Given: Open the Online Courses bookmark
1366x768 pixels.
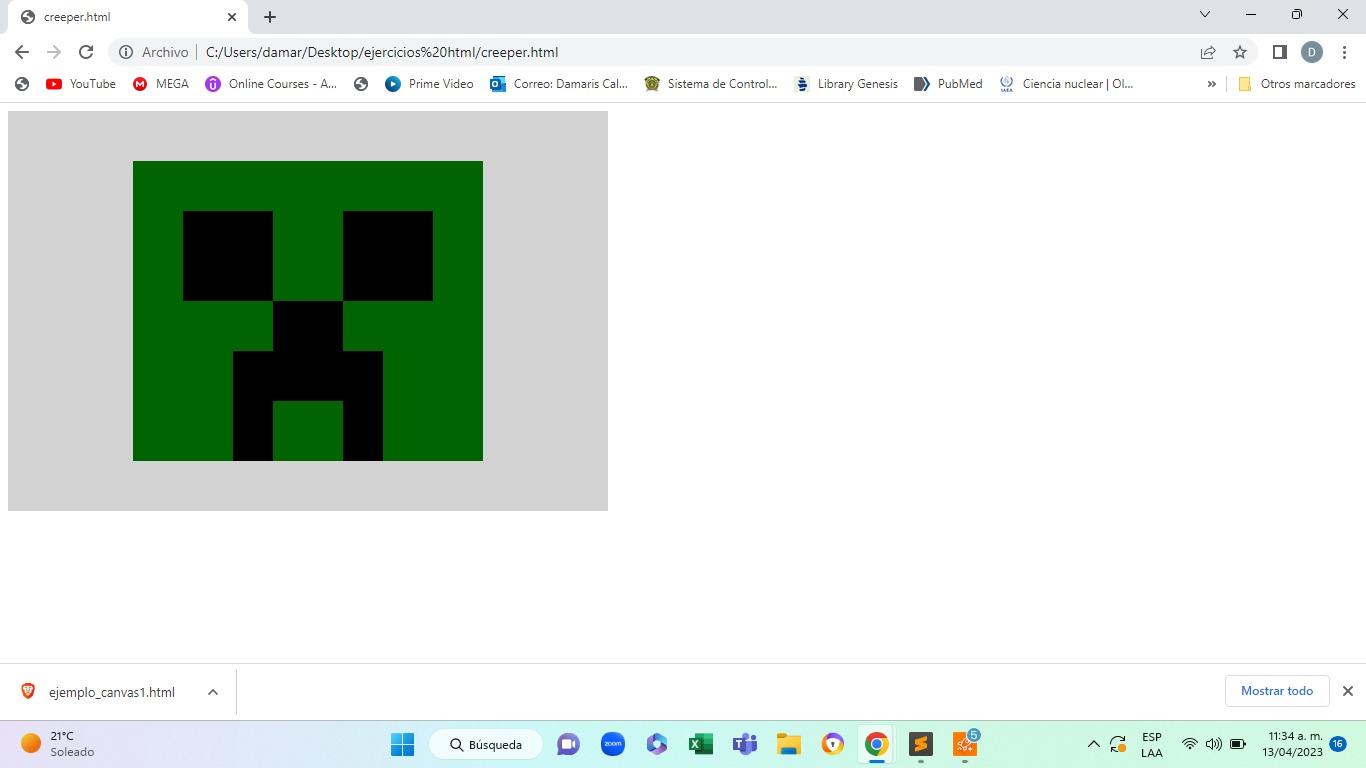Looking at the screenshot, I should click(x=271, y=84).
